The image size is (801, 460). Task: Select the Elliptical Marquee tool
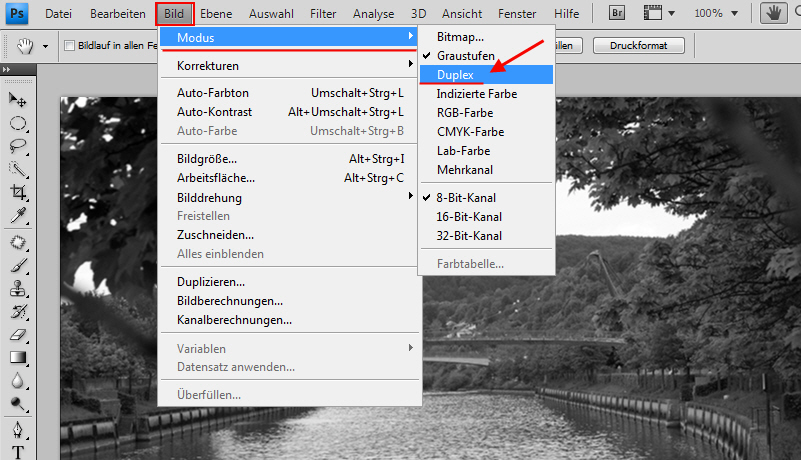click(x=17, y=123)
